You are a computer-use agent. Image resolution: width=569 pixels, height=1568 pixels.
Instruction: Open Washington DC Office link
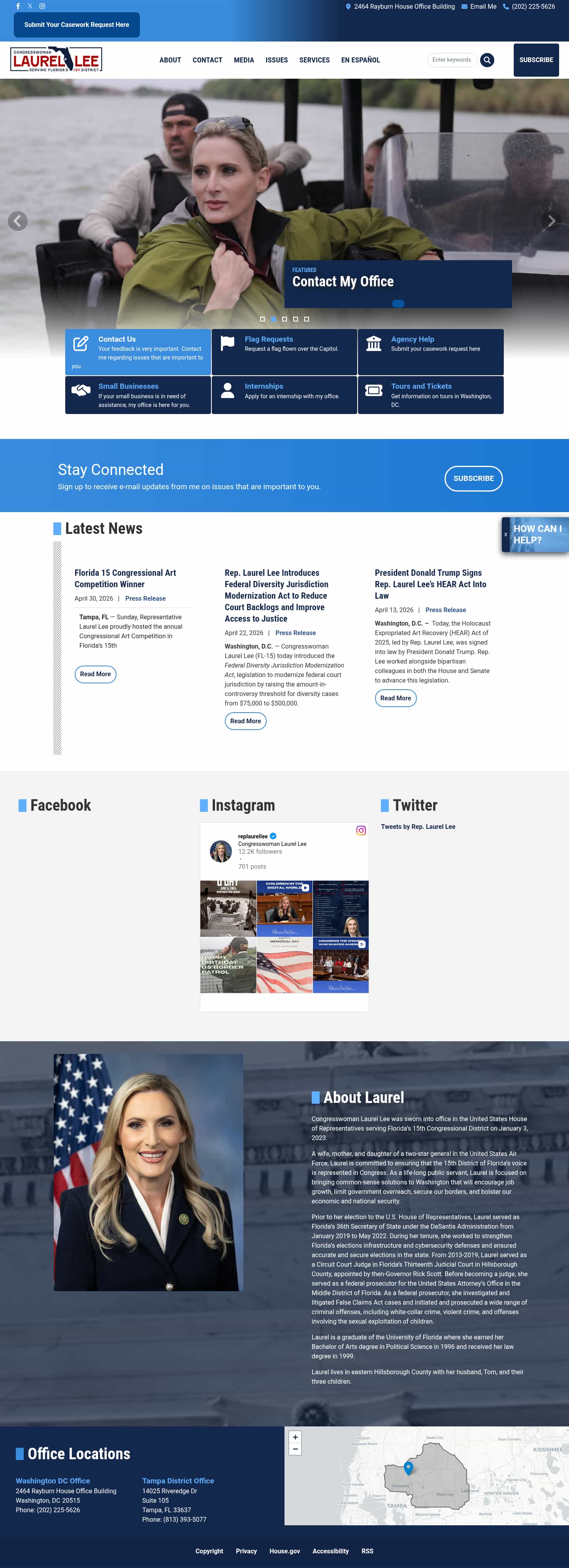click(53, 1480)
